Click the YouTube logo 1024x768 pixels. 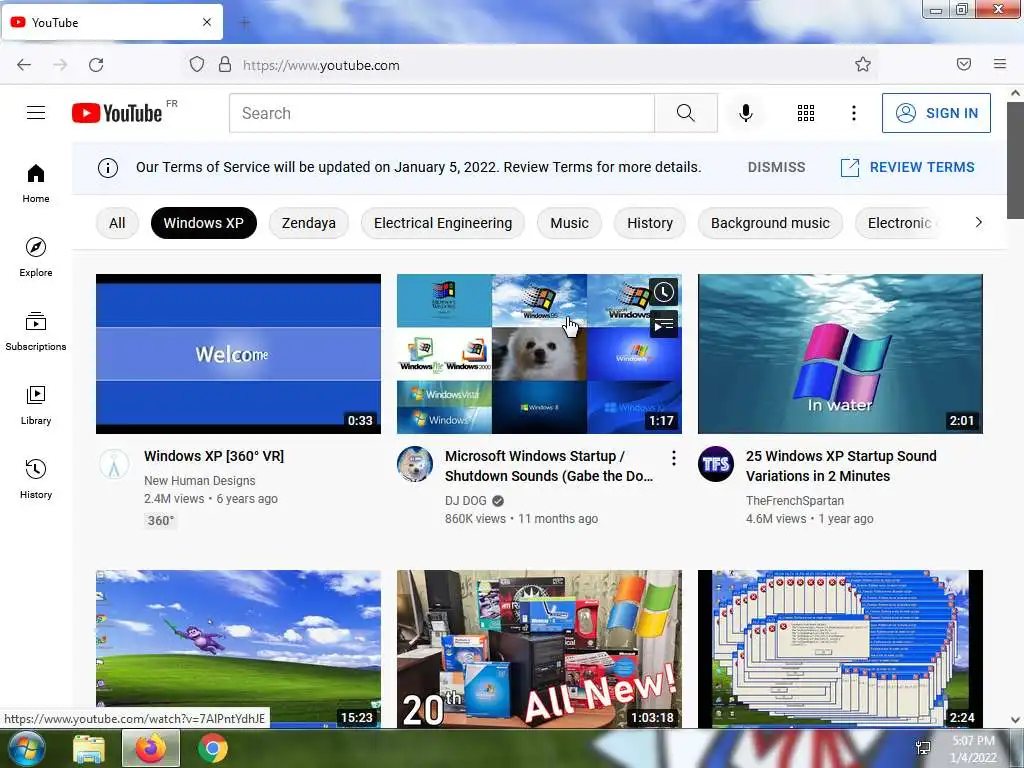[x=117, y=113]
